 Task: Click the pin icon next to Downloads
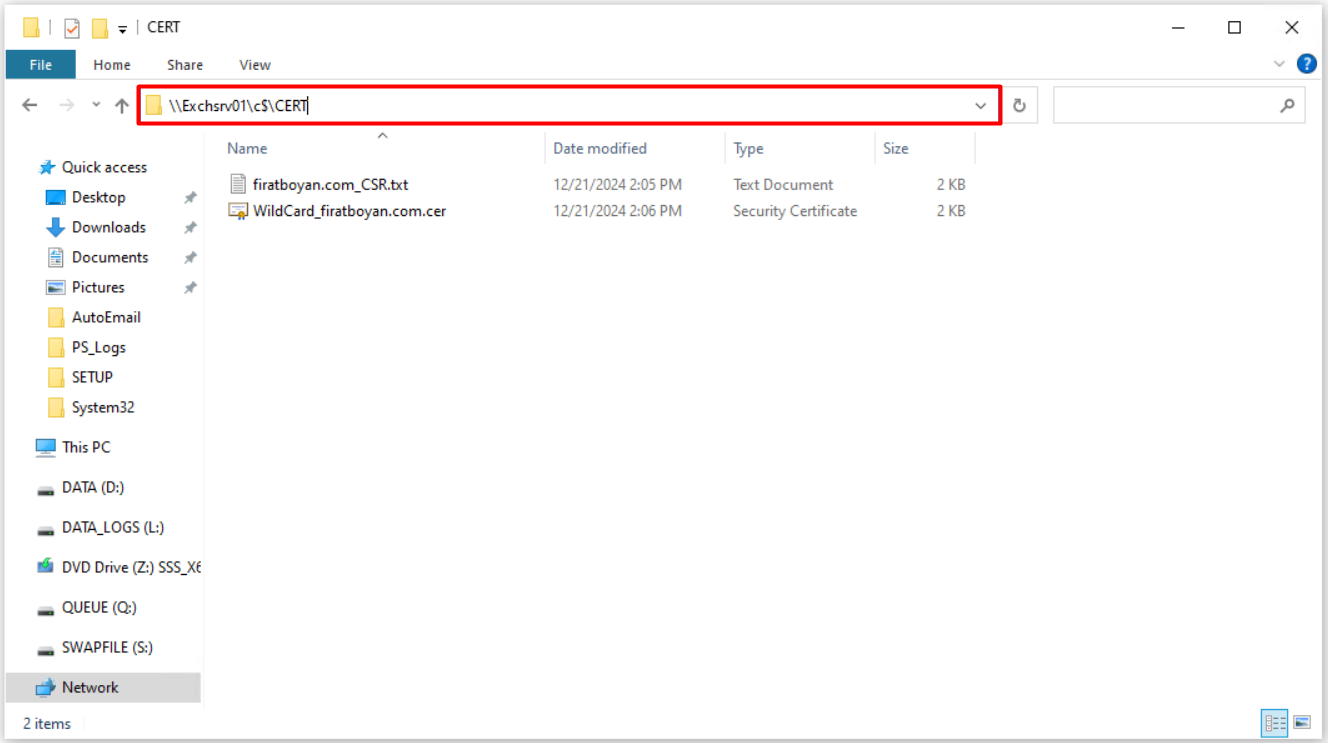pos(190,228)
